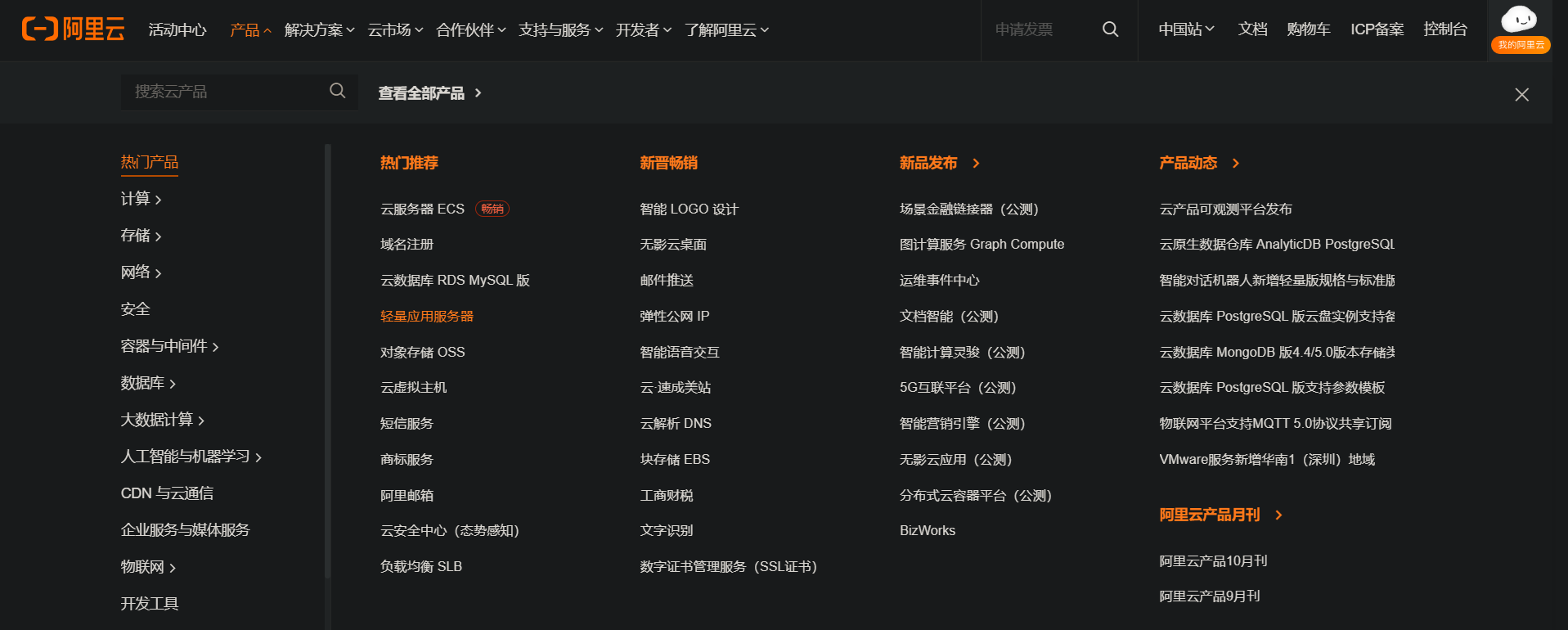Open 块存储 EBS link
The height and width of the screenshot is (630, 1568).
pyautogui.click(x=675, y=460)
